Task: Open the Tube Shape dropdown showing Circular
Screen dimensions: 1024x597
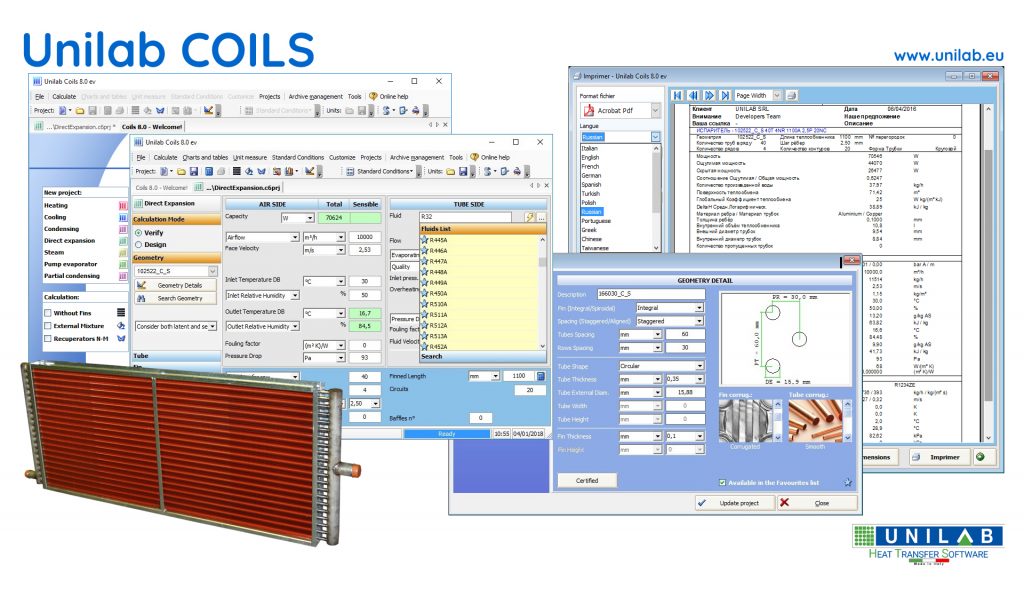Action: coord(699,366)
